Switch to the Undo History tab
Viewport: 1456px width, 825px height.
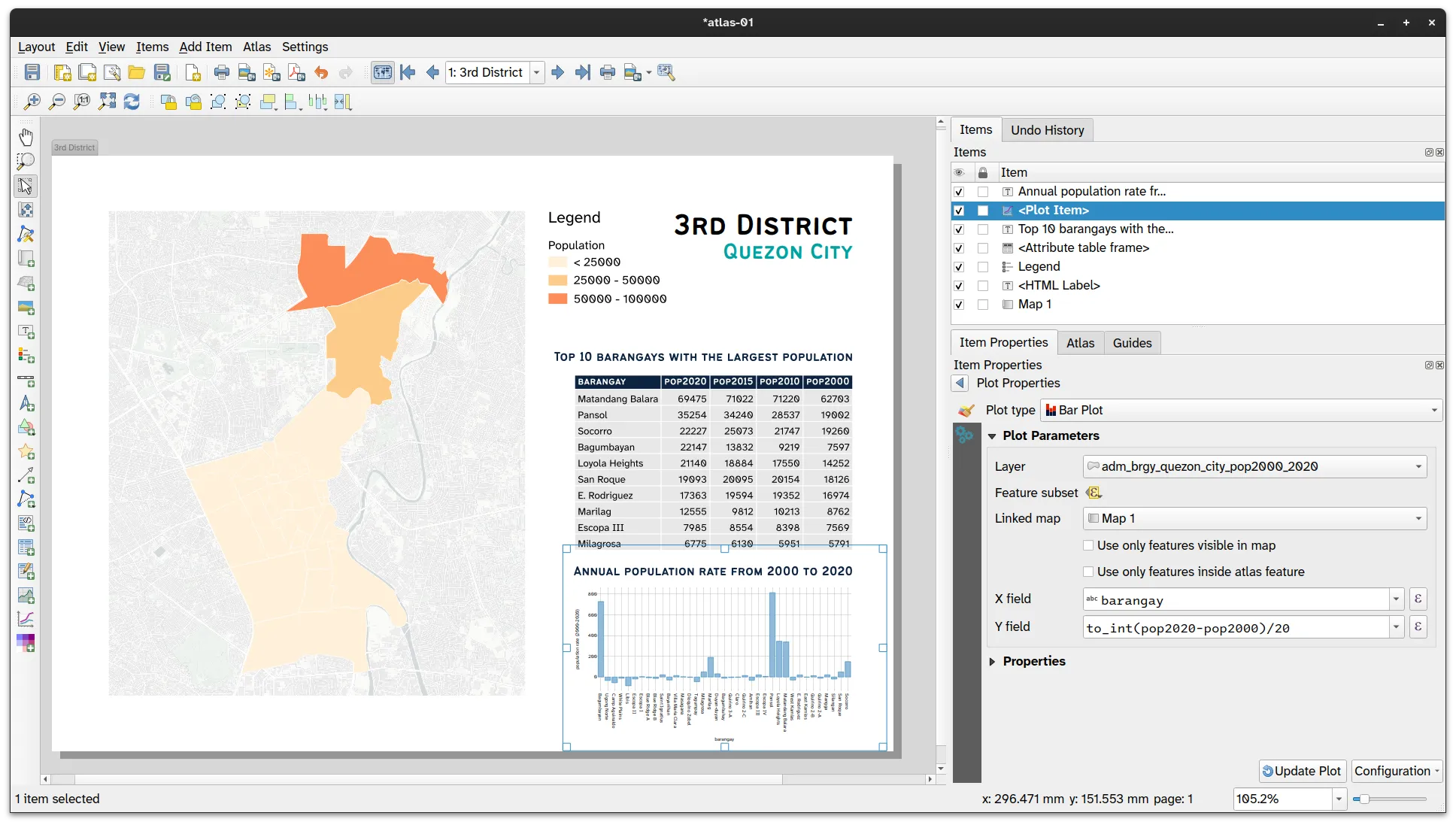click(1047, 129)
